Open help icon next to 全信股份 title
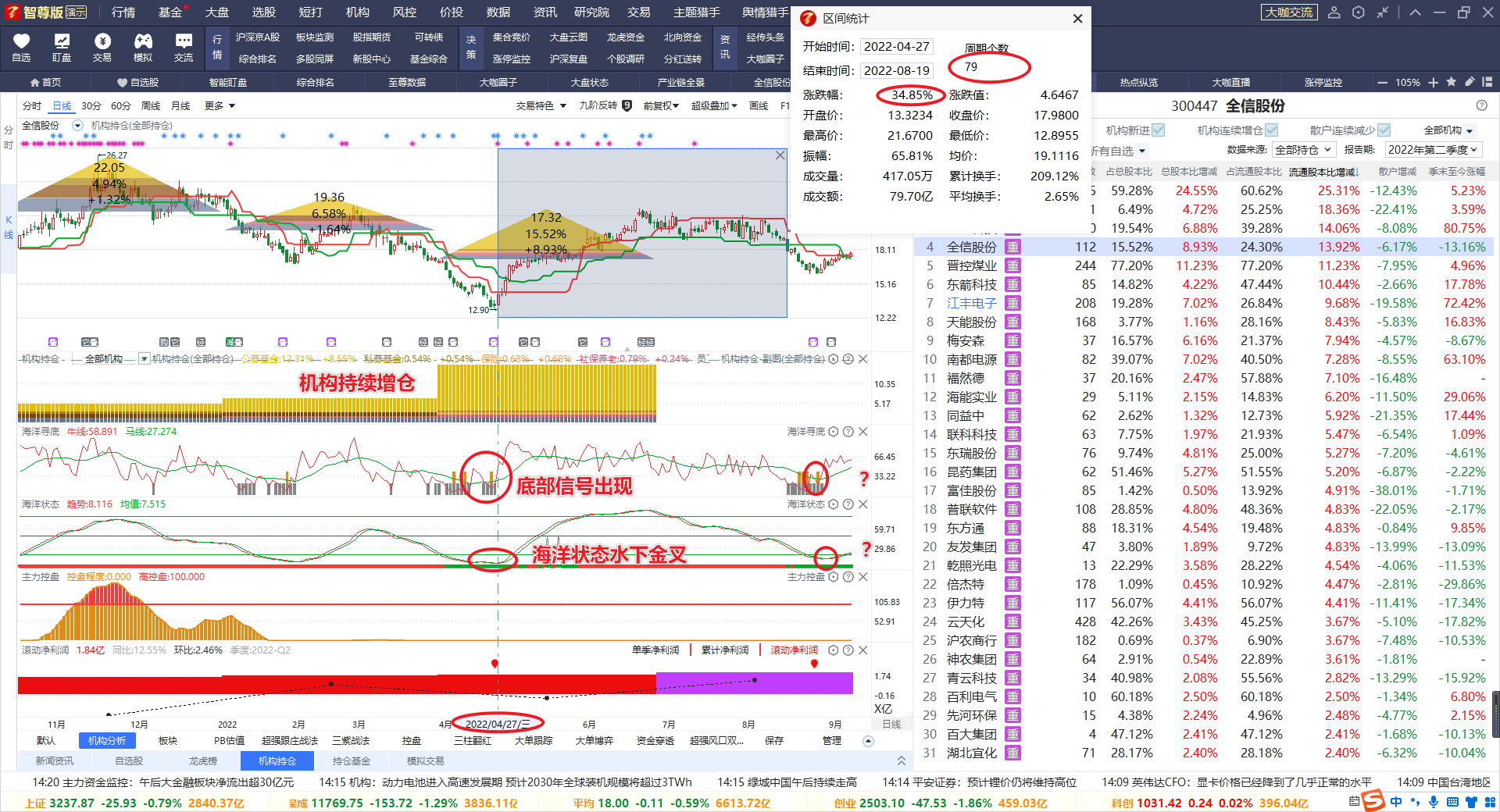Viewport: 1500px width, 812px height. click(1481, 105)
